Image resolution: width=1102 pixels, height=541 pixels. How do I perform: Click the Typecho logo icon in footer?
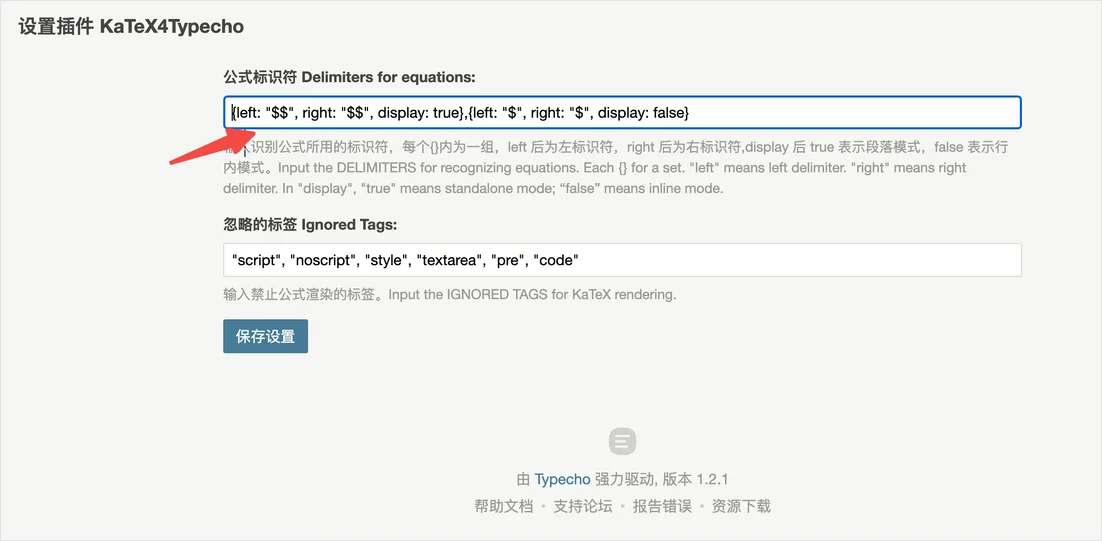622,441
